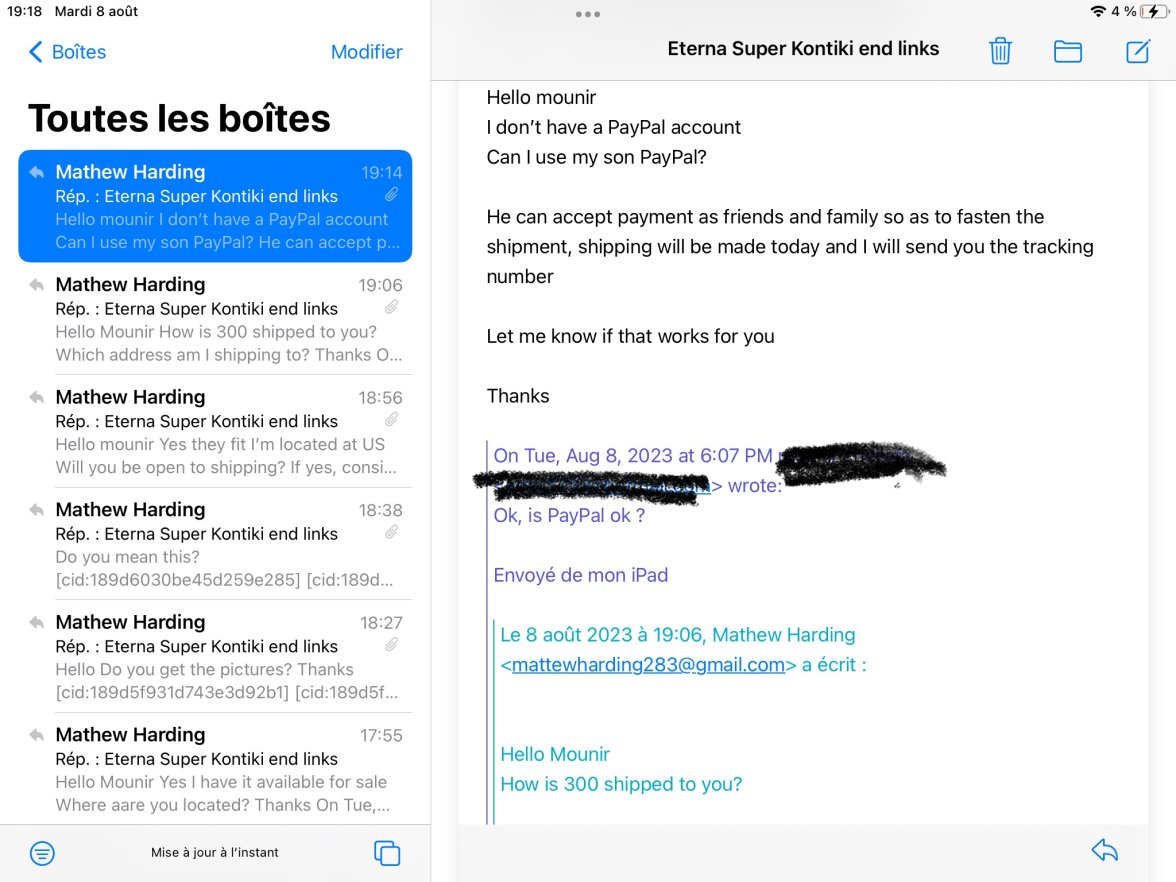Tap the battery indicator in status bar

(x=1153, y=12)
